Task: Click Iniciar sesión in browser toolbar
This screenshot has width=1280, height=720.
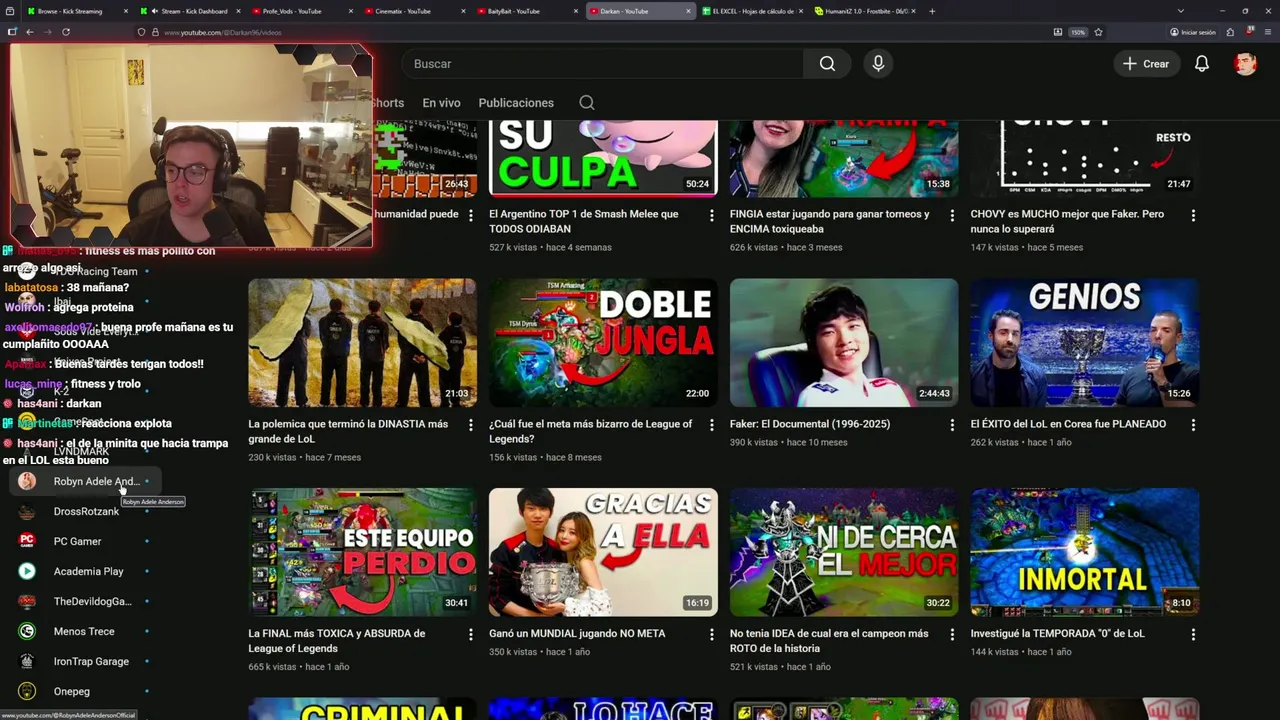Action: [x=1193, y=32]
